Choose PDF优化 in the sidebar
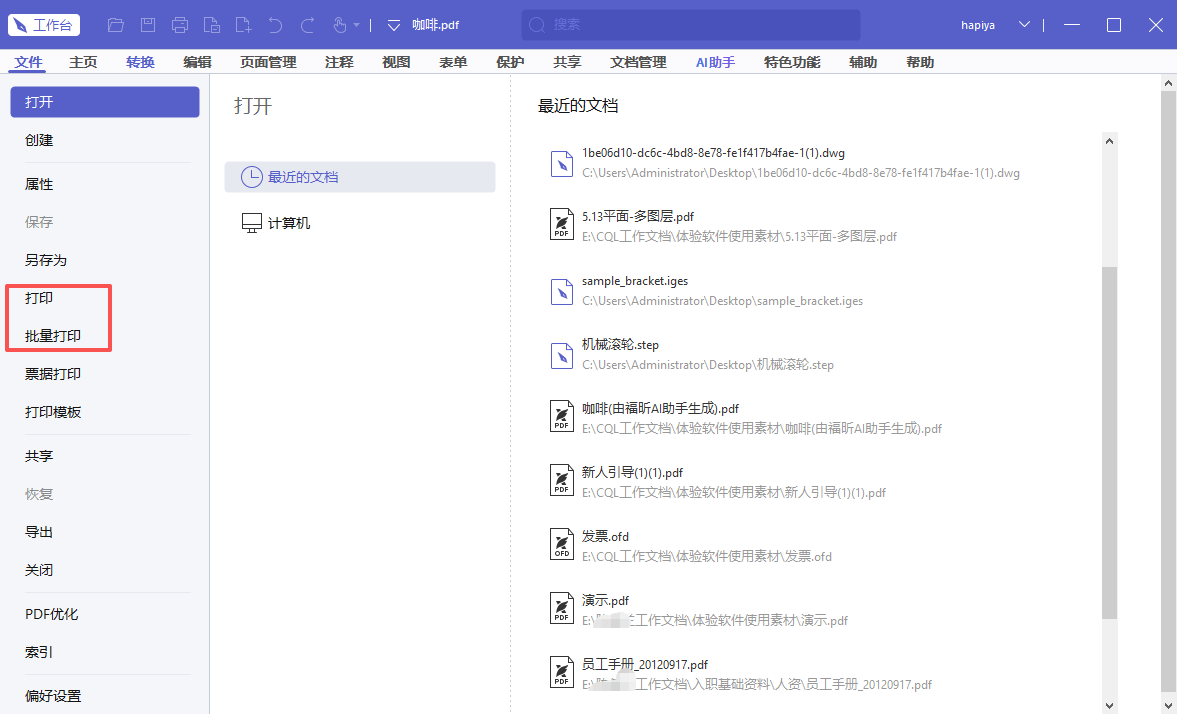Viewport: 1177px width, 714px height. click(51, 614)
